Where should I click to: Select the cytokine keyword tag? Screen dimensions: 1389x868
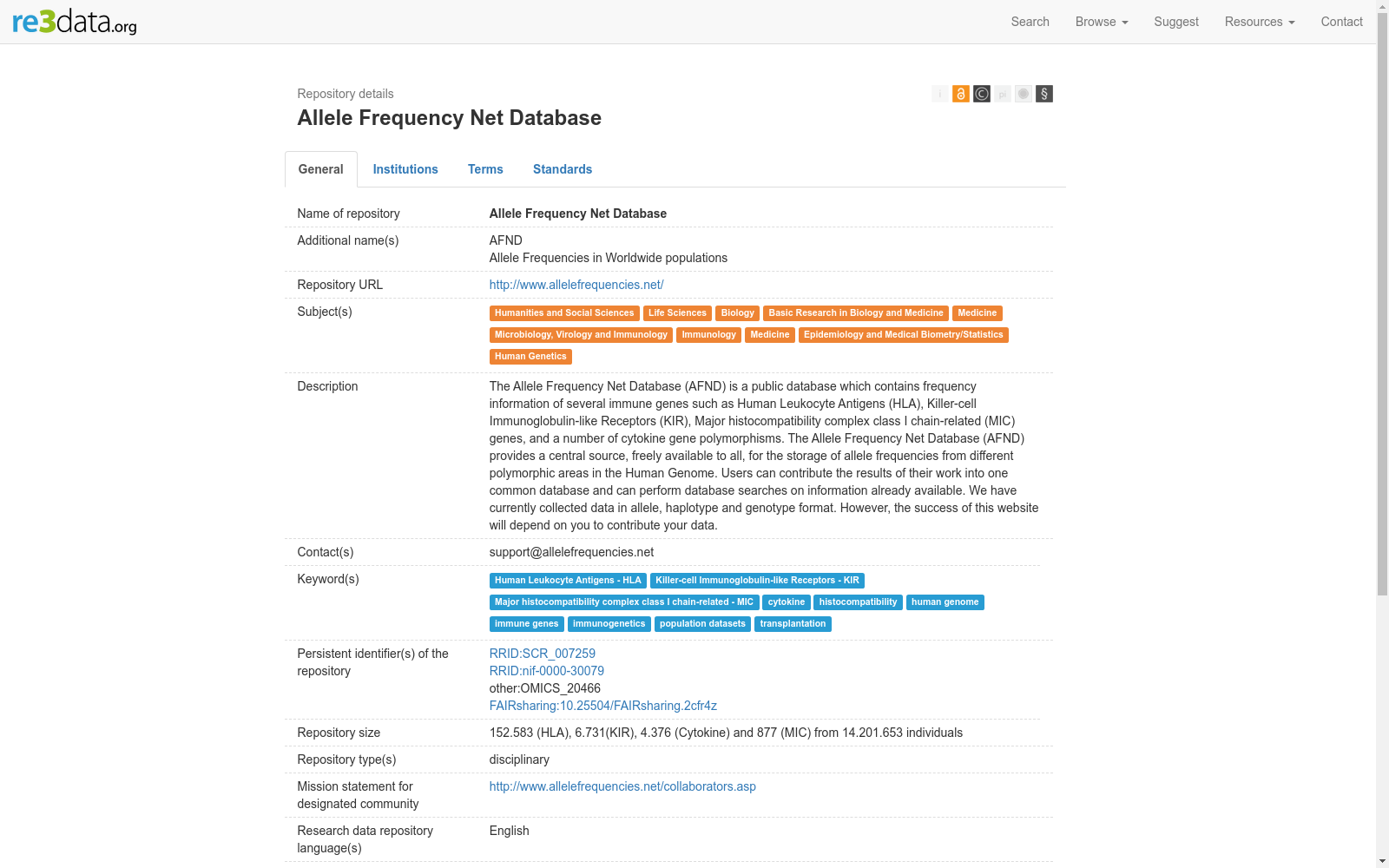[x=787, y=602]
